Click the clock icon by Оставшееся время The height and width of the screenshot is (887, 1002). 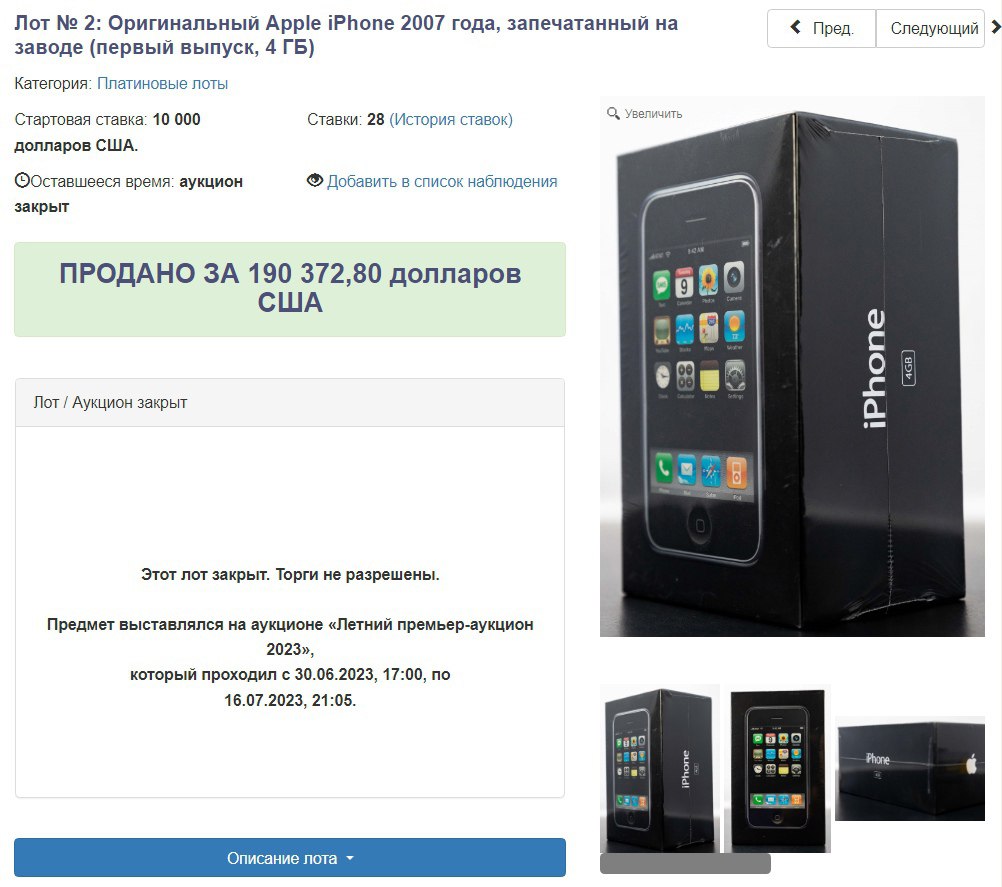click(22, 181)
